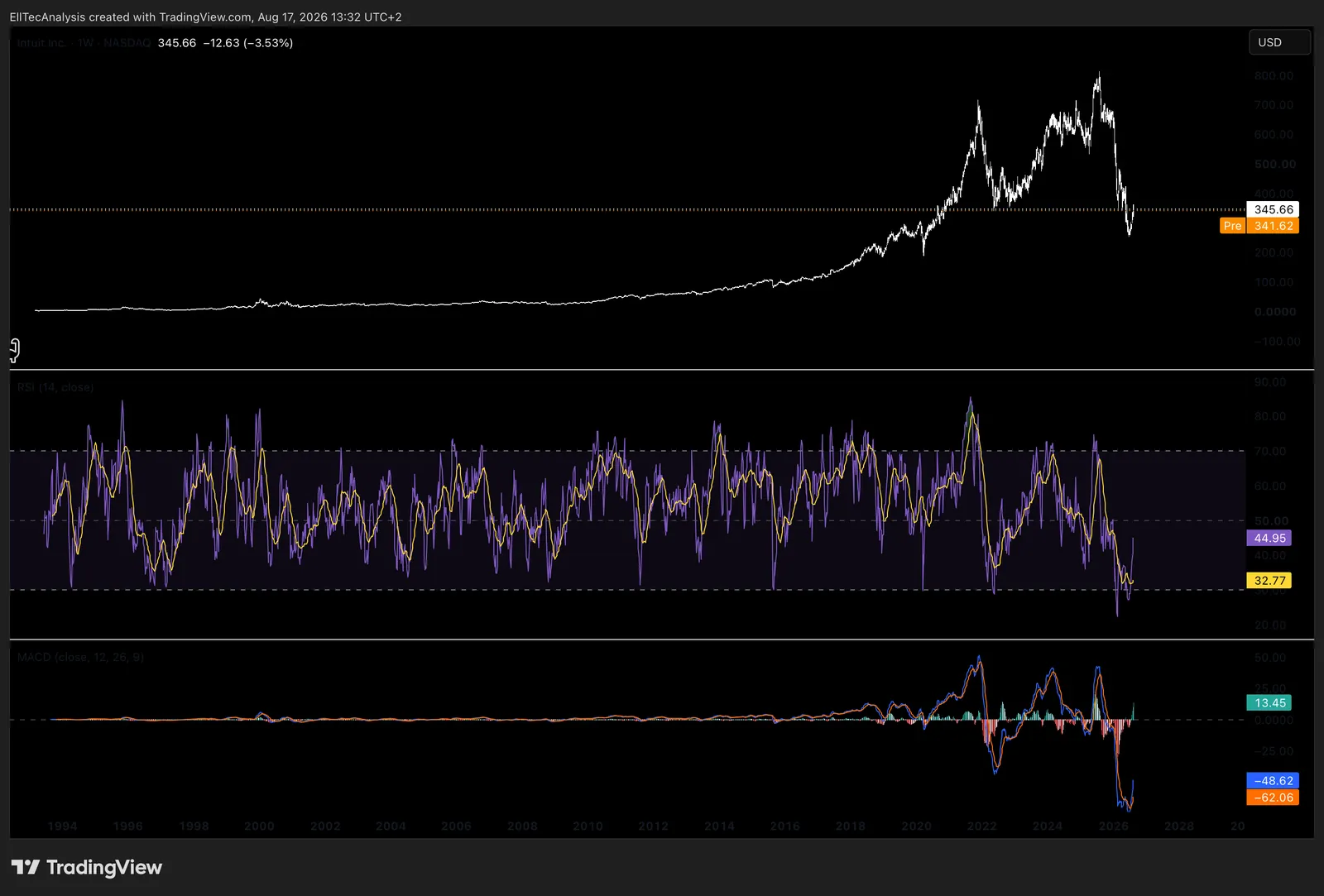Click the yellow 32.77 RSI average label
The width and height of the screenshot is (1324, 896).
(x=1269, y=581)
